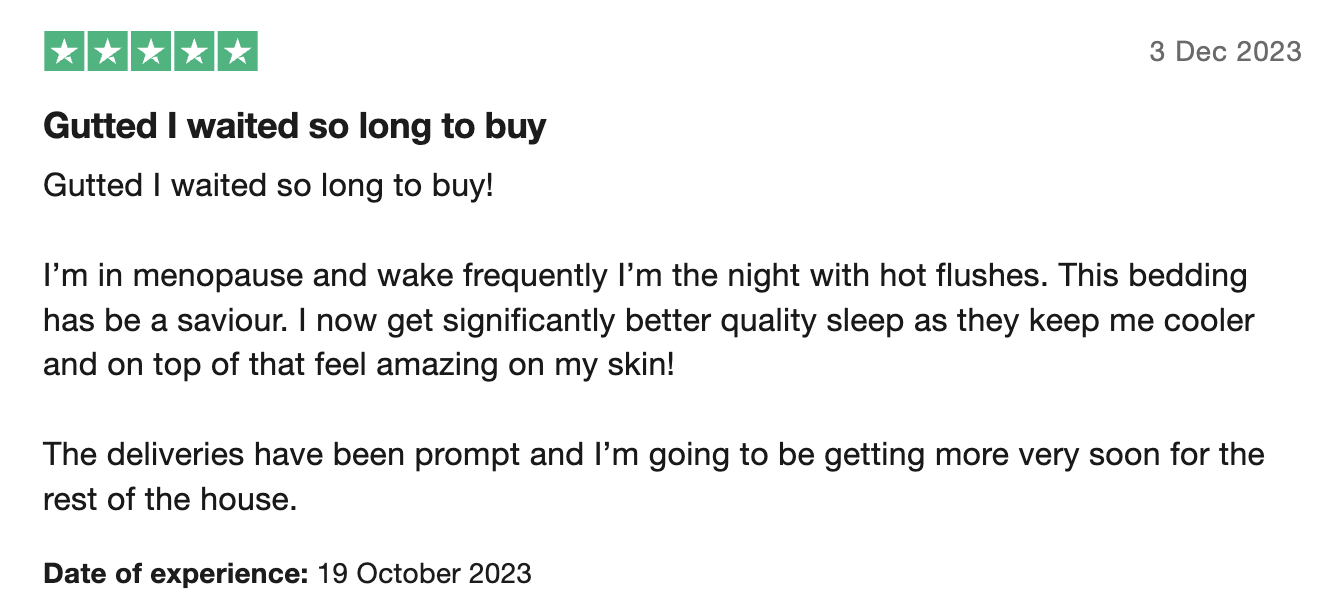
Task: Click the third green rating star
Action: 151,51
